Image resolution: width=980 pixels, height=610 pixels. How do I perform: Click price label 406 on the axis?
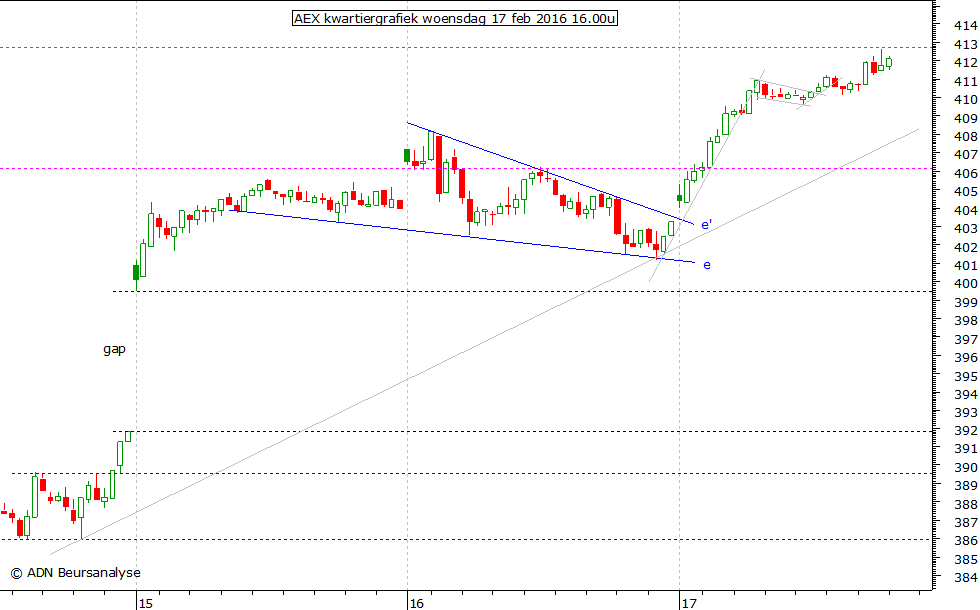point(966,173)
